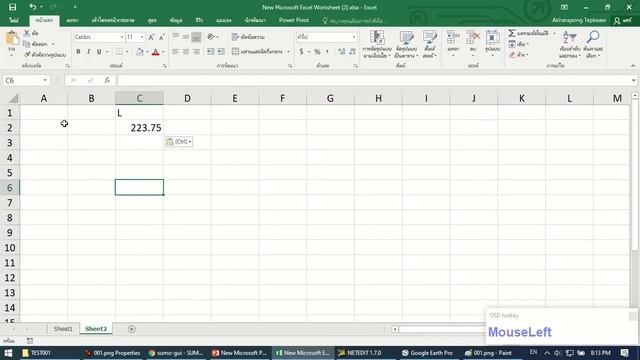Open the File tab
640x360 pixels.
click(13, 20)
